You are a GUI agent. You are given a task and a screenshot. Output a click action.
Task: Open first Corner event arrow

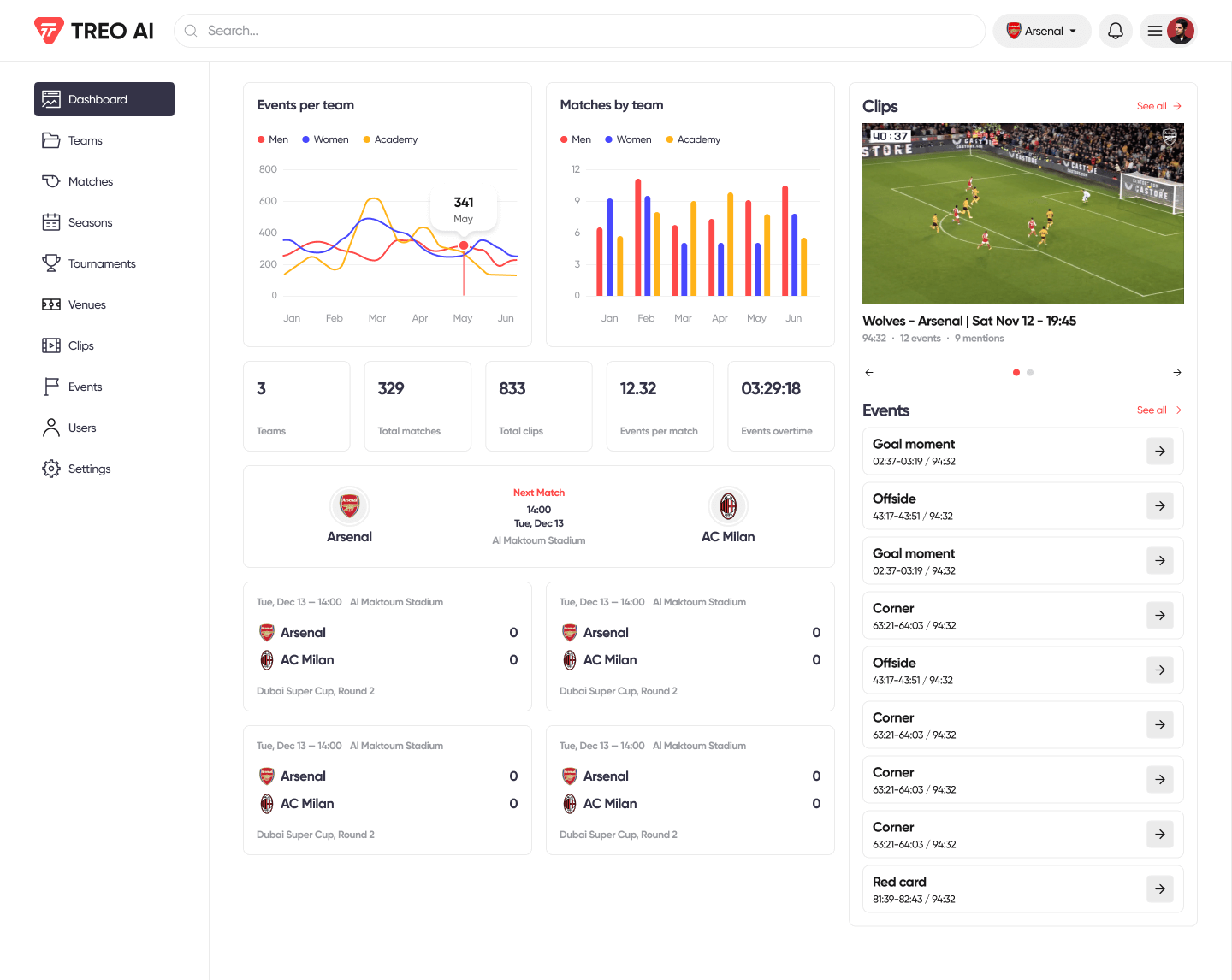pos(1160,615)
